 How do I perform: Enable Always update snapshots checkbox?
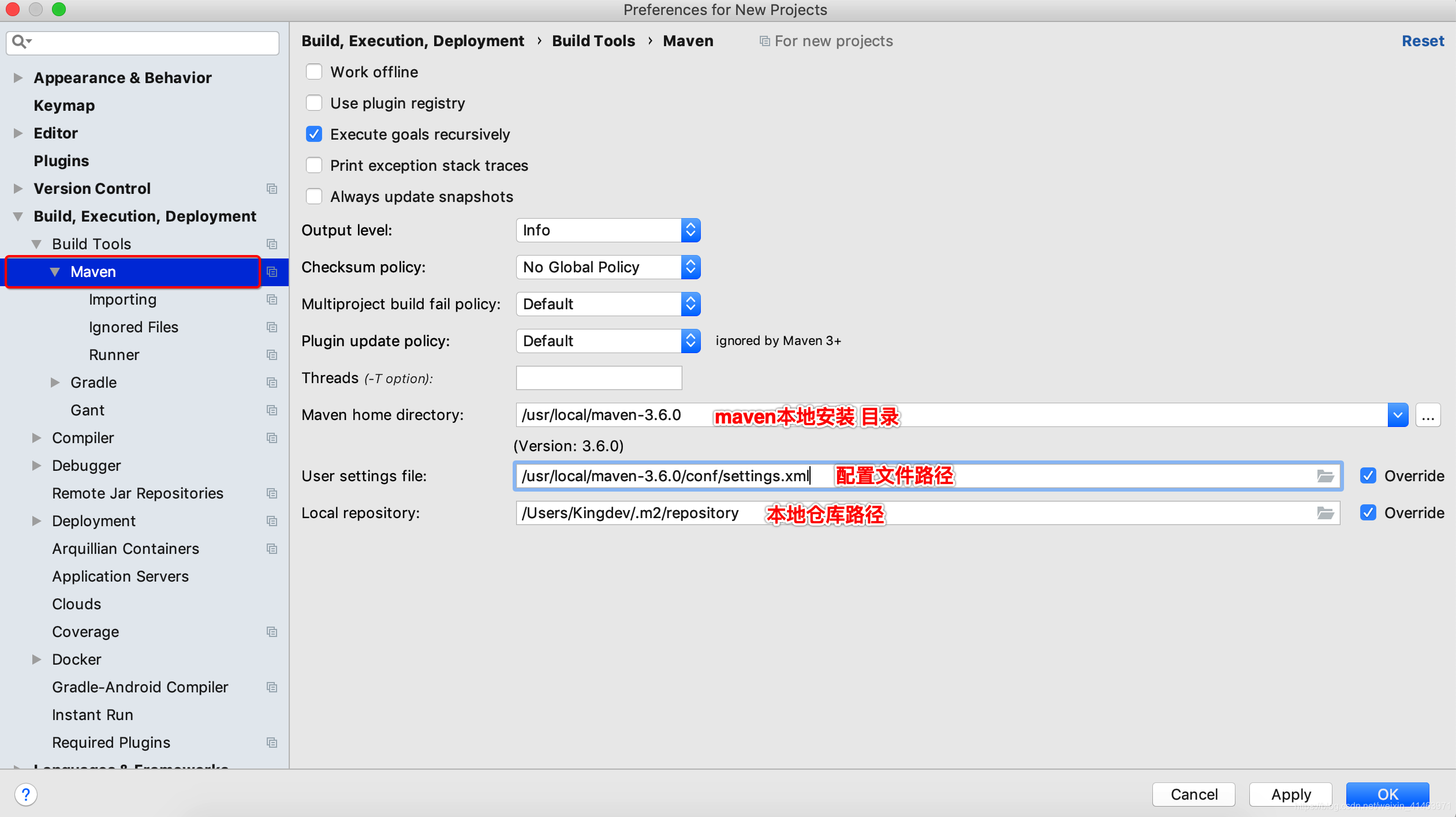[x=314, y=197]
